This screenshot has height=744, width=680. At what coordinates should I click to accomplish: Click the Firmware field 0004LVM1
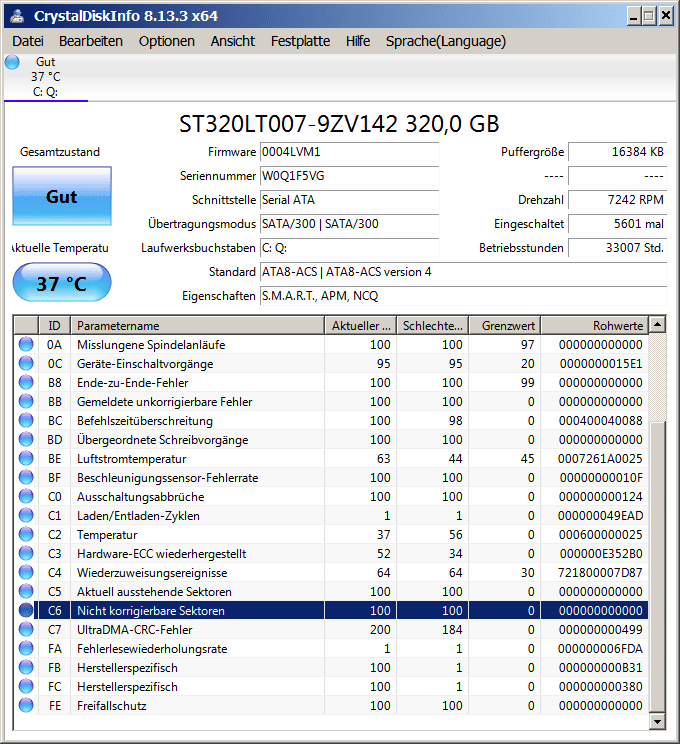click(349, 152)
